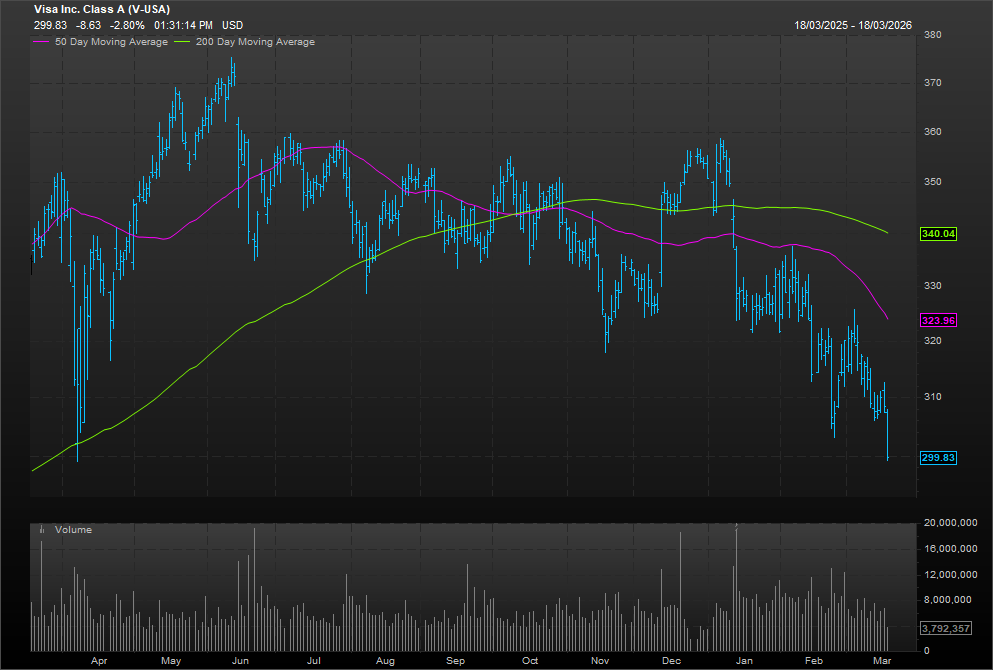The height and width of the screenshot is (670, 993).
Task: Click the 16,000,000 volume axis label
Action: (x=950, y=548)
